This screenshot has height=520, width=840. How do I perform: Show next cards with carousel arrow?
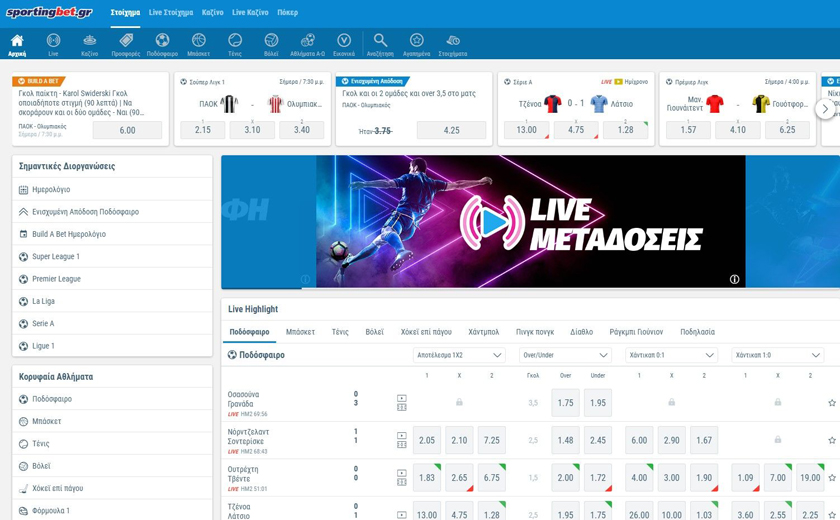click(825, 109)
